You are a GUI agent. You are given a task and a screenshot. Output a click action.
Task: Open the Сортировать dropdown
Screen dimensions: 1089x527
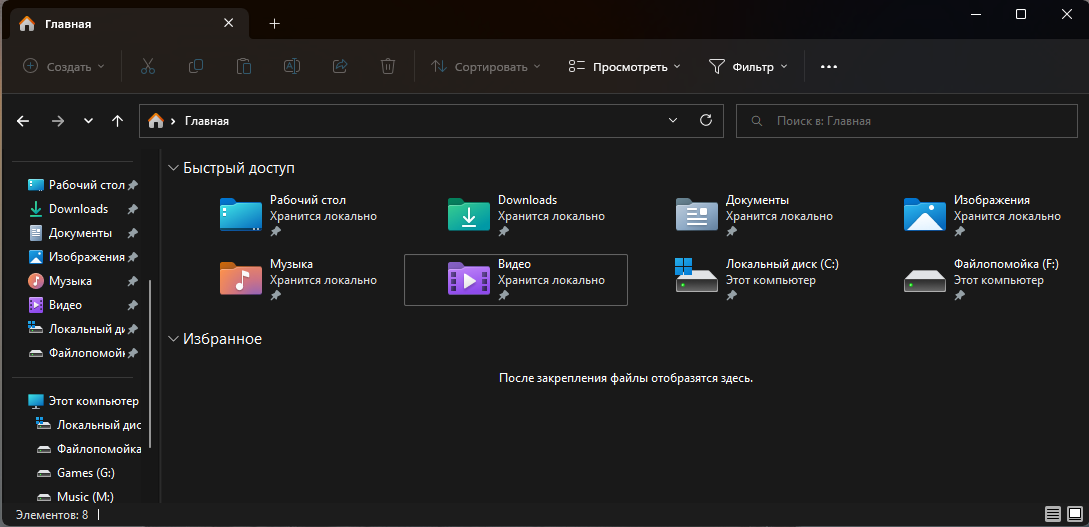click(485, 67)
